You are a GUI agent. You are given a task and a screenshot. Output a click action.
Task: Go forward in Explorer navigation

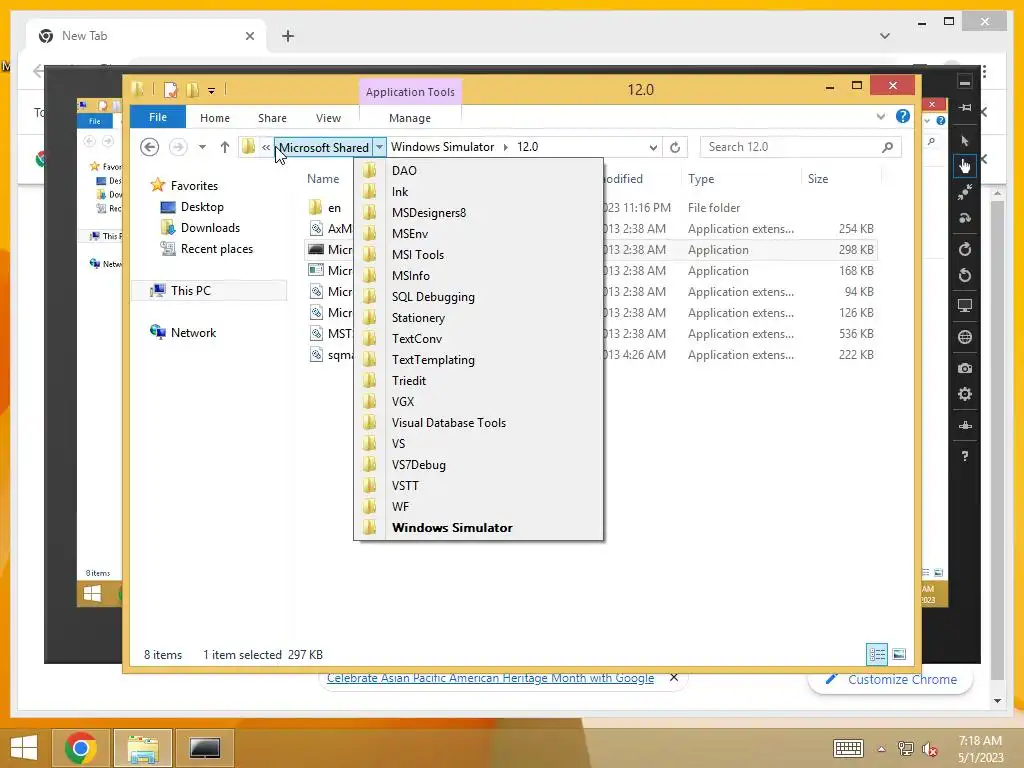(178, 147)
